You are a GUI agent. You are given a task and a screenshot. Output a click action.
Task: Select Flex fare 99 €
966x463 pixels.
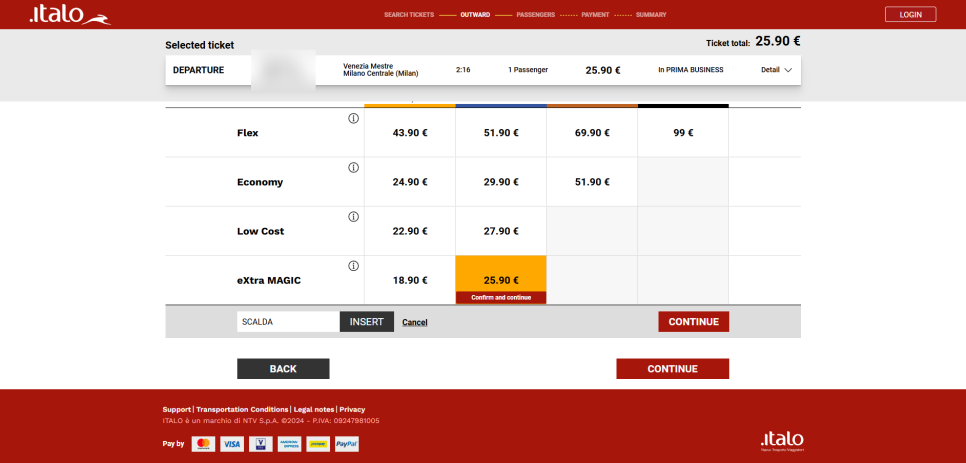click(x=683, y=132)
